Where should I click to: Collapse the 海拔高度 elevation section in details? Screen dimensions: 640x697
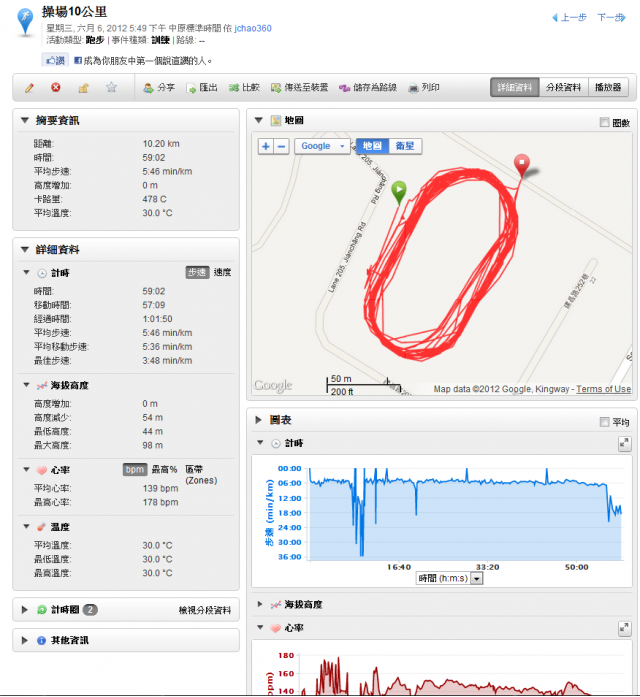click(x=26, y=385)
